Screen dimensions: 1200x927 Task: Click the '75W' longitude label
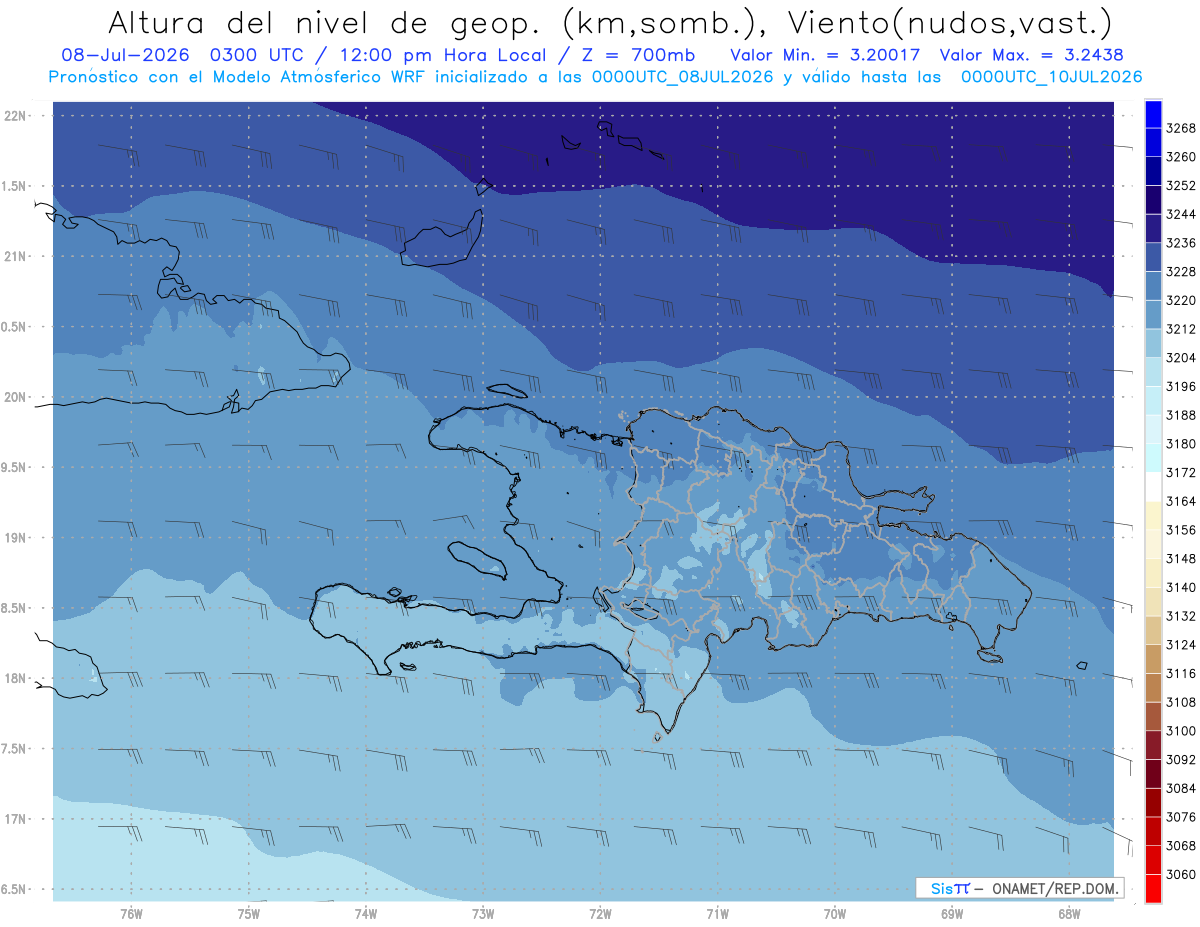[248, 913]
